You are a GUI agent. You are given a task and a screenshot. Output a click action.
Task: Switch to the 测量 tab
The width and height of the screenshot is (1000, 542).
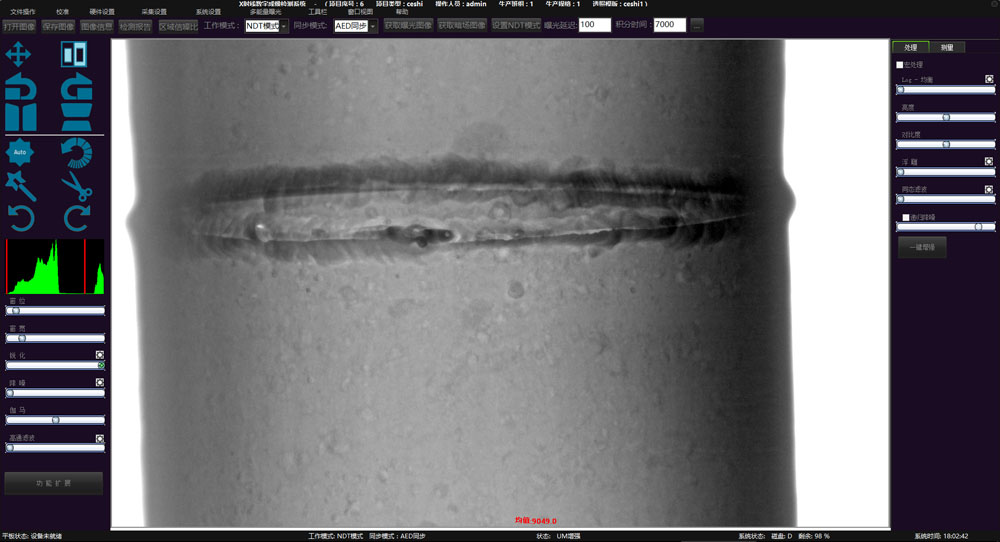click(x=947, y=47)
